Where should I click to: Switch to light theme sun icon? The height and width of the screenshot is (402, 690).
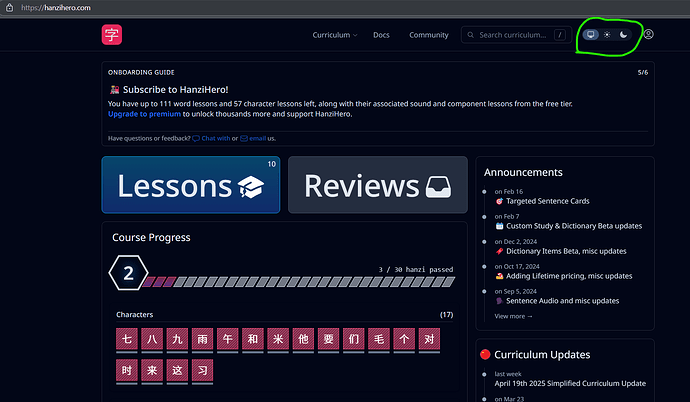607,34
